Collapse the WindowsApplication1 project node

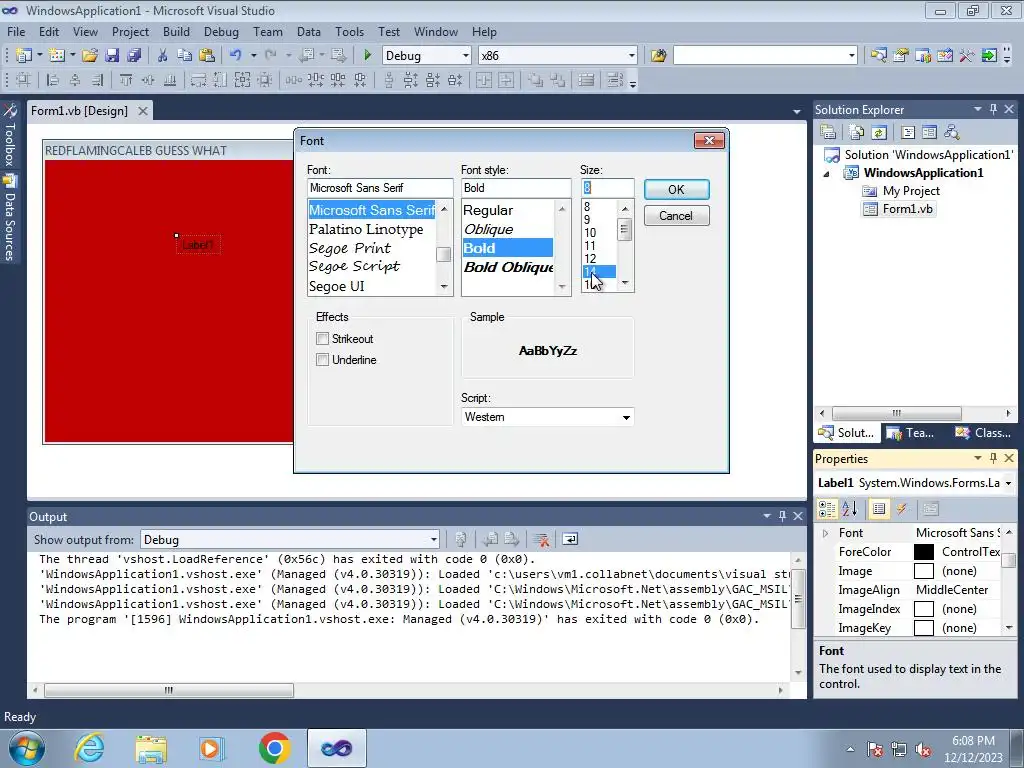click(826, 174)
